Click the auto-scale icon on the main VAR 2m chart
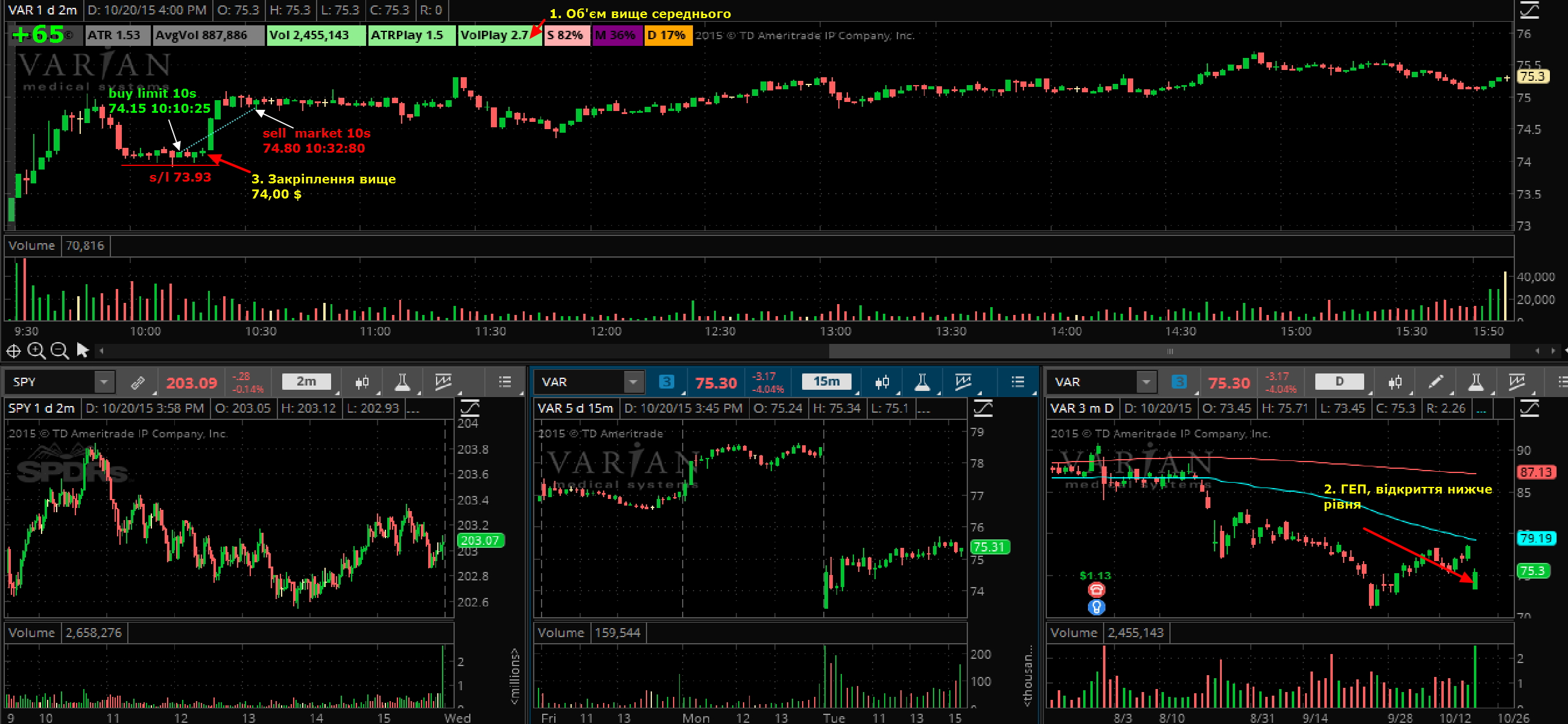The width and height of the screenshot is (1568, 724). pos(1529,9)
